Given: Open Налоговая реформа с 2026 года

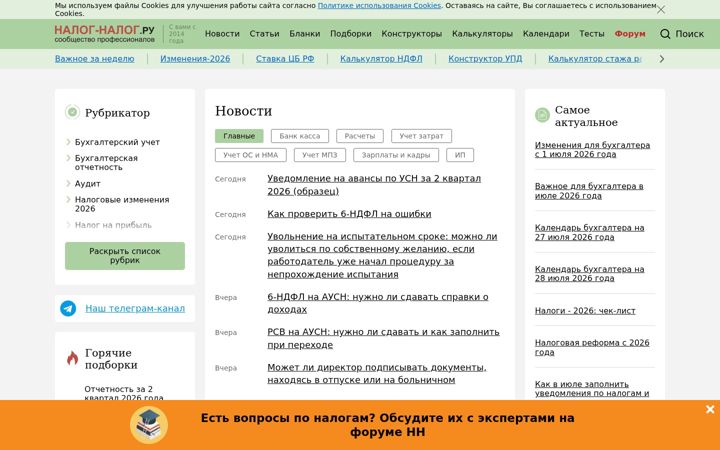Looking at the screenshot, I should tap(592, 348).
